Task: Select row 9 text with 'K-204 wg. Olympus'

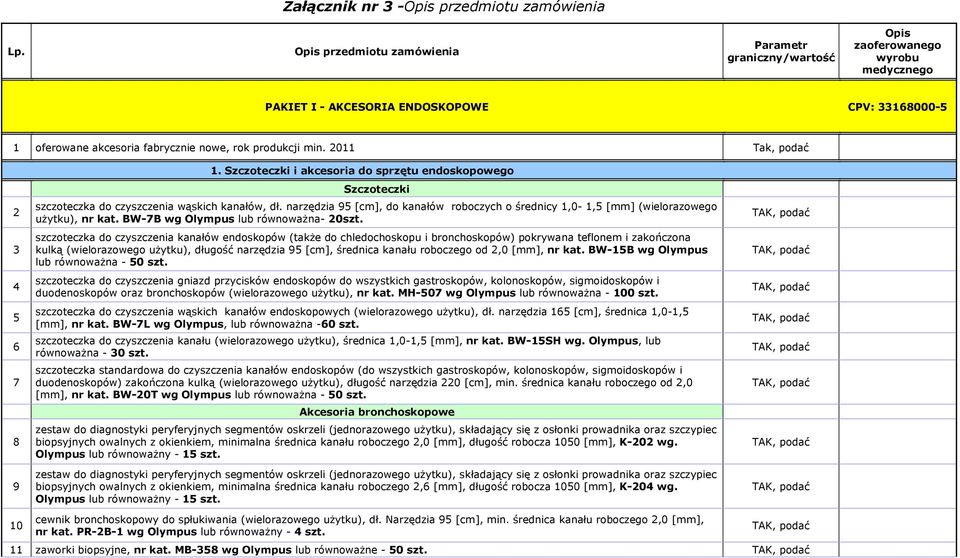Action: click(x=376, y=486)
